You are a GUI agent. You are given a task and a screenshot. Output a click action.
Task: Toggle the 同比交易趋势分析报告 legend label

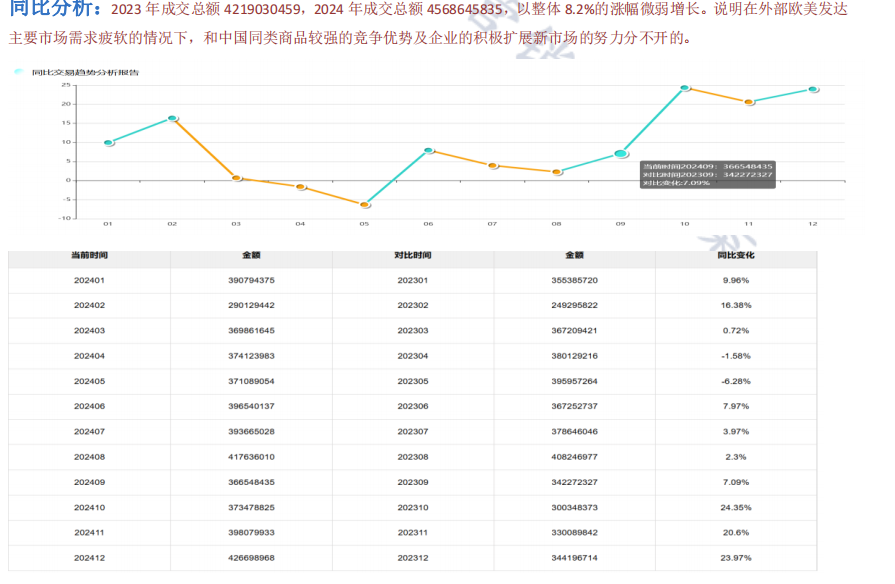tap(85, 73)
